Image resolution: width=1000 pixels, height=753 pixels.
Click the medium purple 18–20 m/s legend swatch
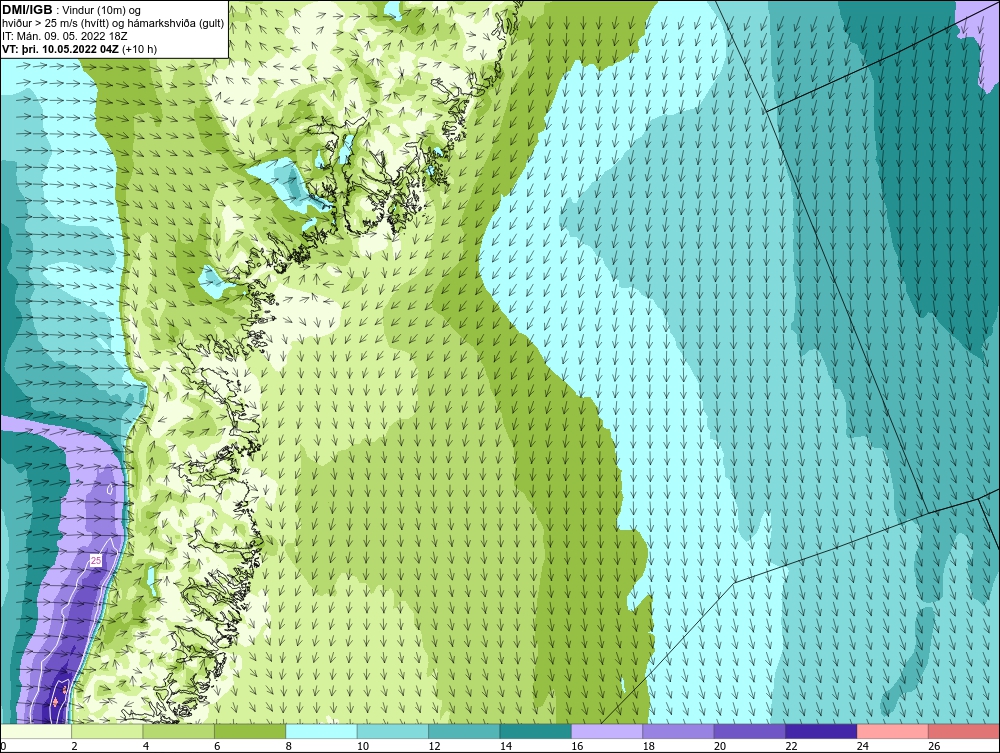click(679, 731)
